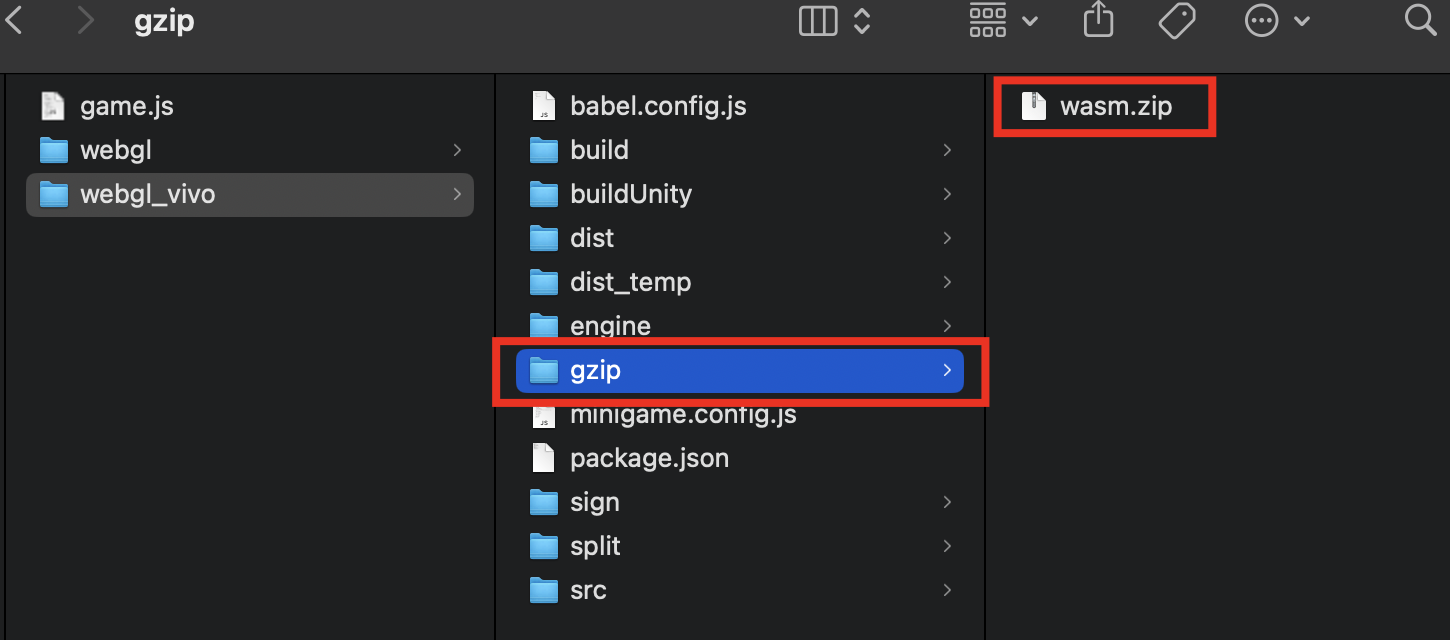Select the babel.config.js file icon
Viewport: 1450px width, 640px height.
[543, 106]
